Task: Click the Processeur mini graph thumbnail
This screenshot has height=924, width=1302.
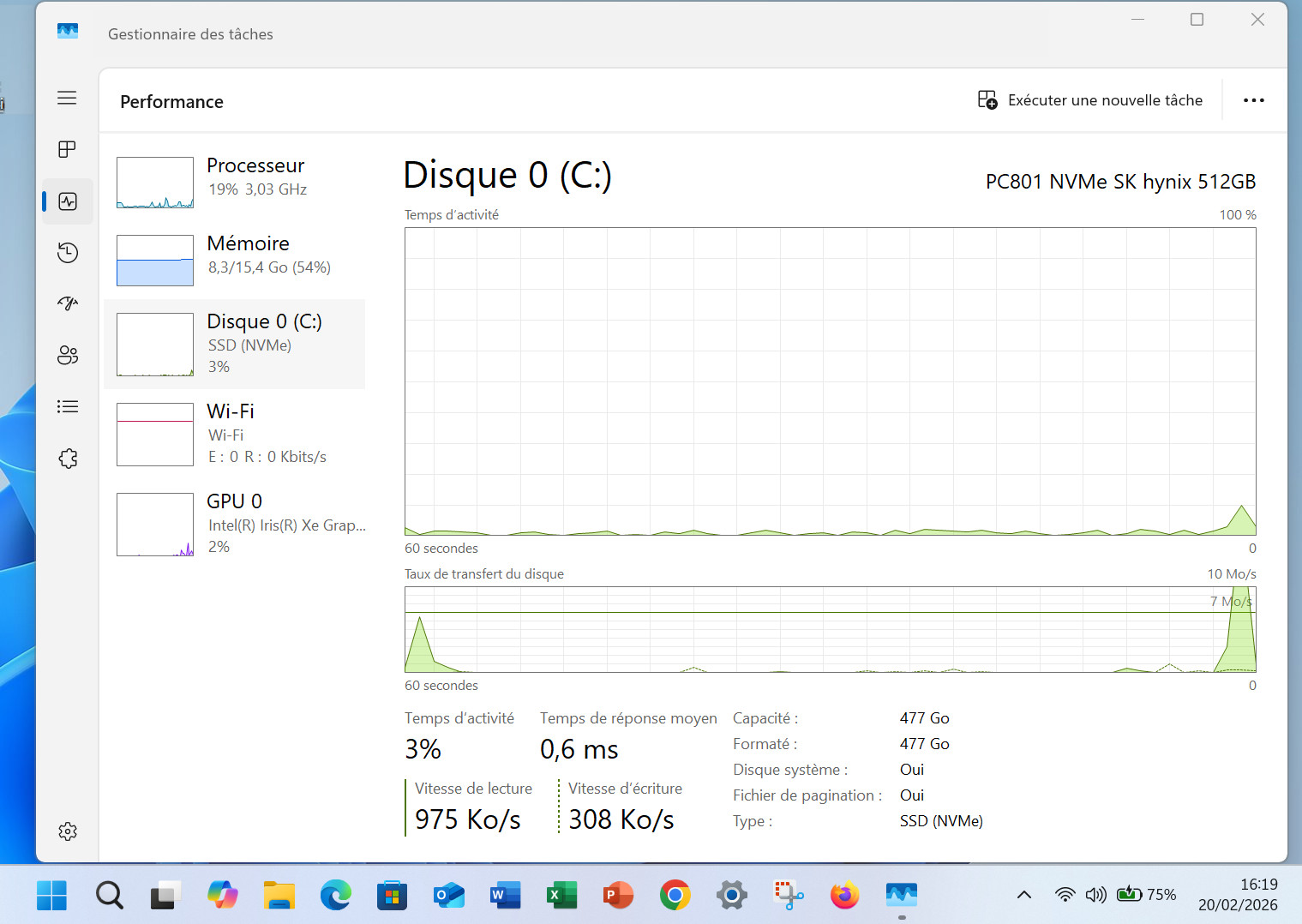Action: [x=155, y=183]
